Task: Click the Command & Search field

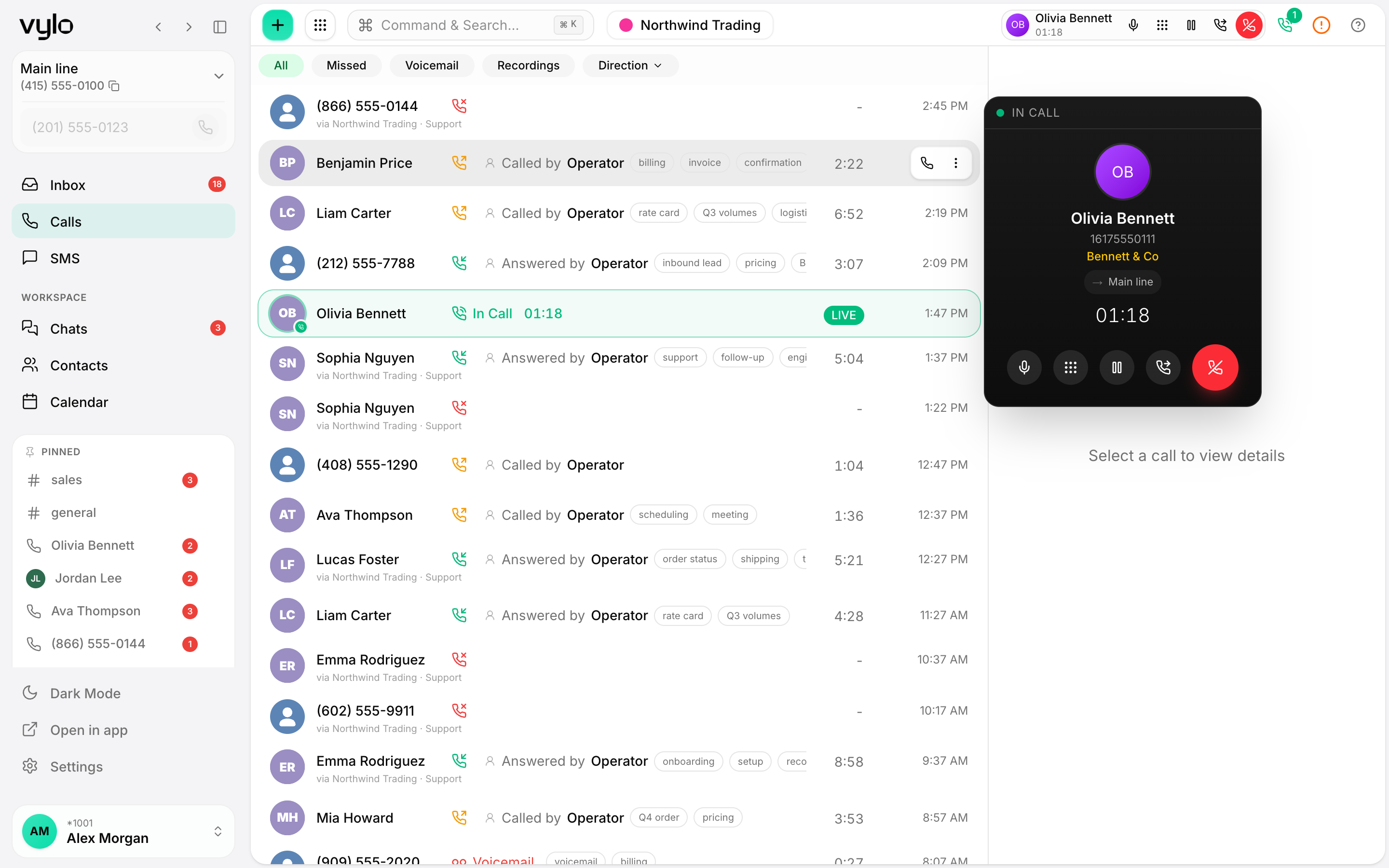Action: [470, 25]
